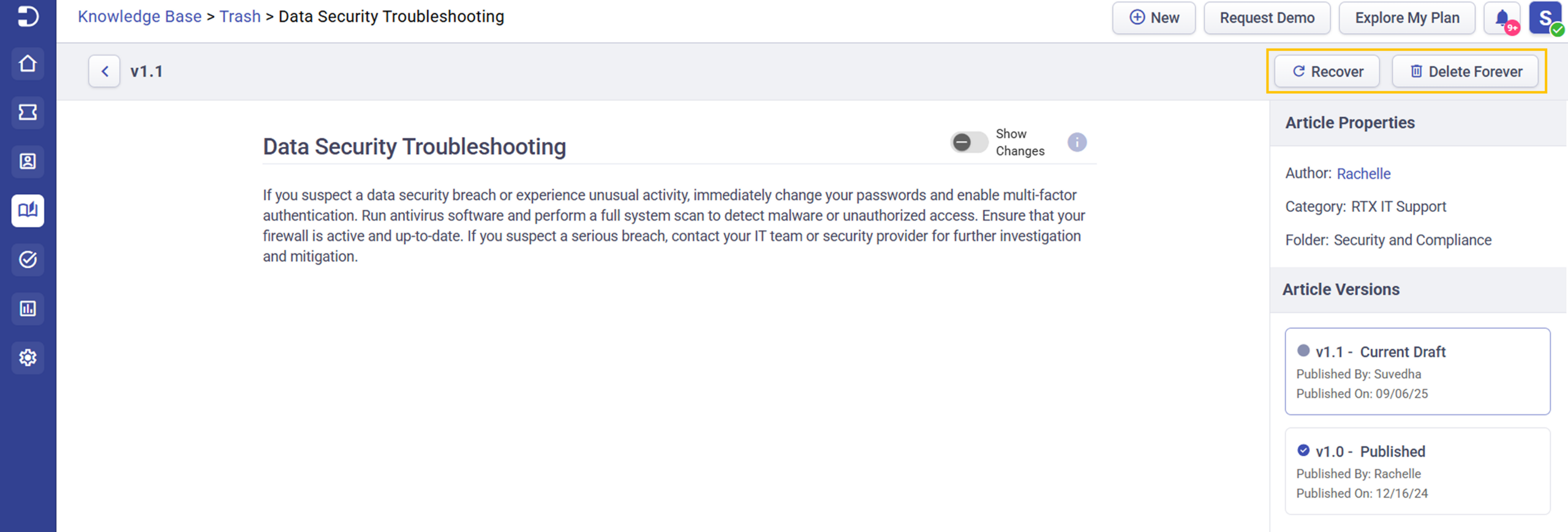Screen dimensions: 1568x532
Task: Open the notifications bell icon
Action: pos(1502,18)
